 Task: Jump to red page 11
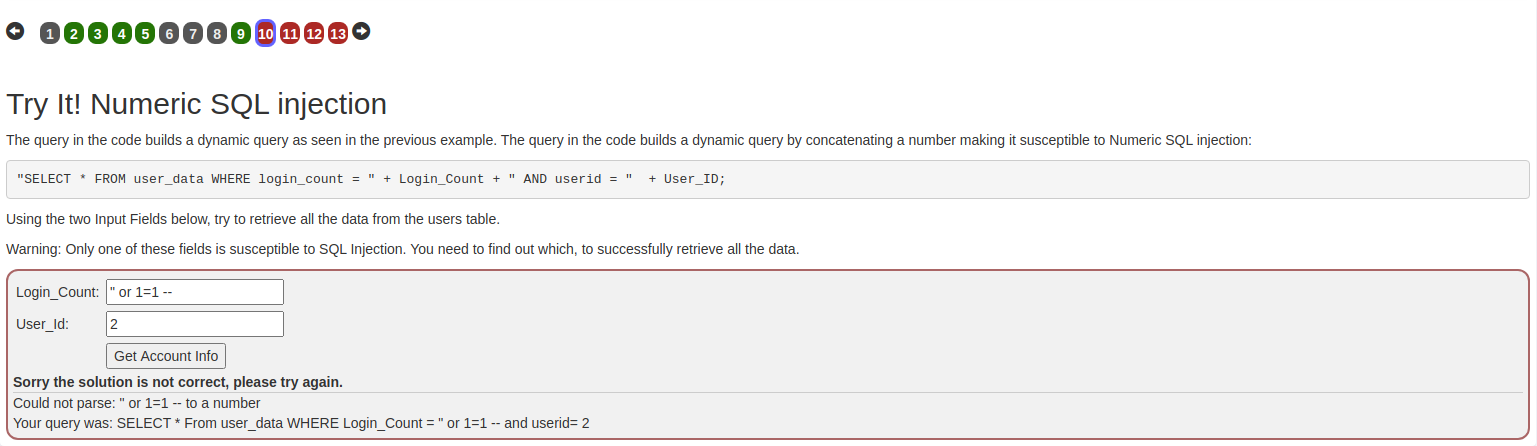tap(290, 34)
